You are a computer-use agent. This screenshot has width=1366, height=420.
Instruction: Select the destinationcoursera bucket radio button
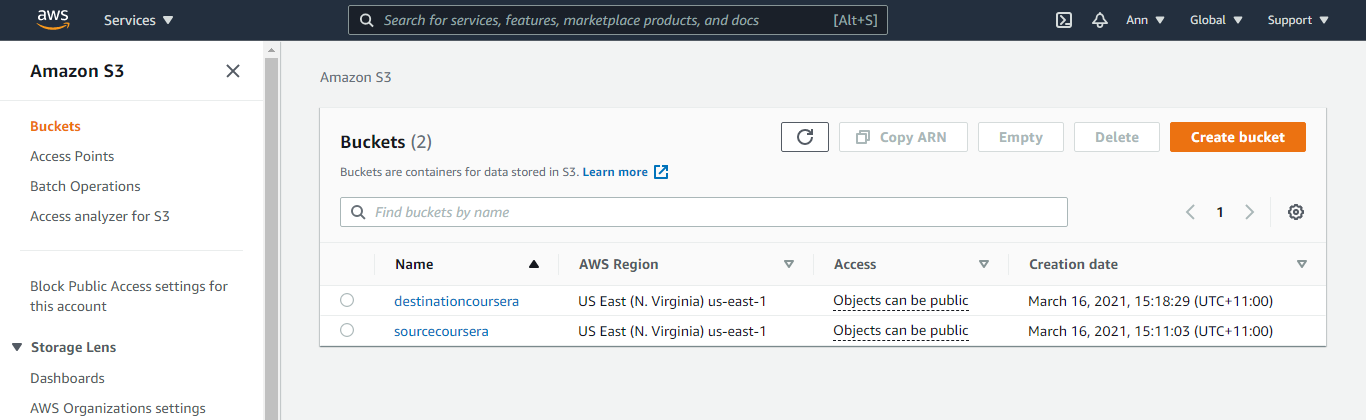[x=347, y=300]
